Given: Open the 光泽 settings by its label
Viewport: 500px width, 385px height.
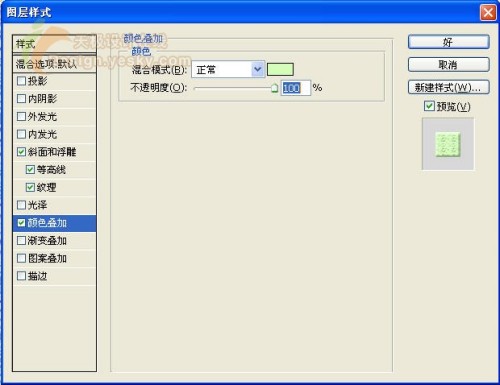Looking at the screenshot, I should (x=37, y=205).
